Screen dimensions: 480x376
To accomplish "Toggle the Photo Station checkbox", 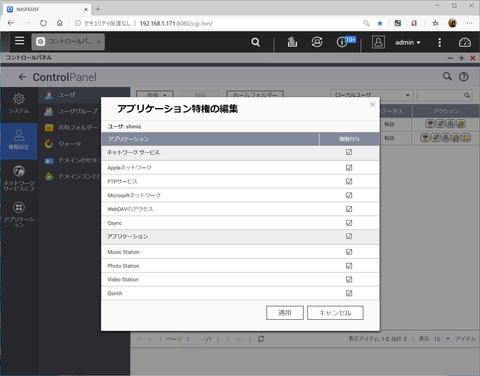I will 349,266.
